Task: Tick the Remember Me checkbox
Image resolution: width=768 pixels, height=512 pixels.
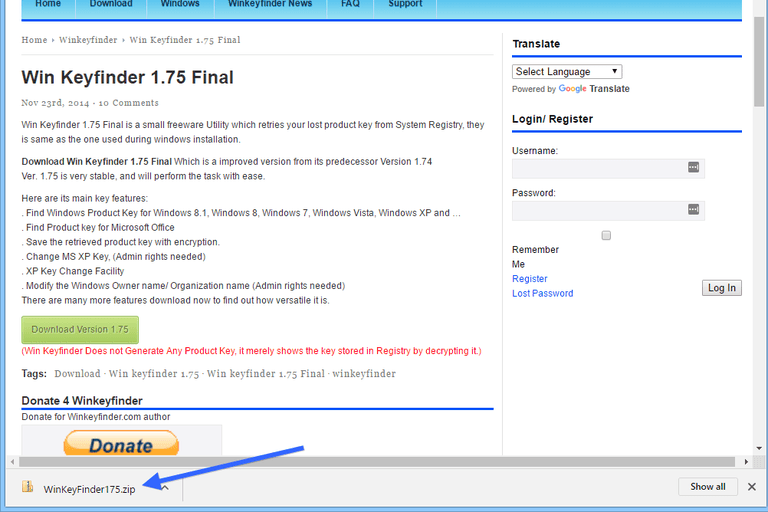Action: click(606, 236)
